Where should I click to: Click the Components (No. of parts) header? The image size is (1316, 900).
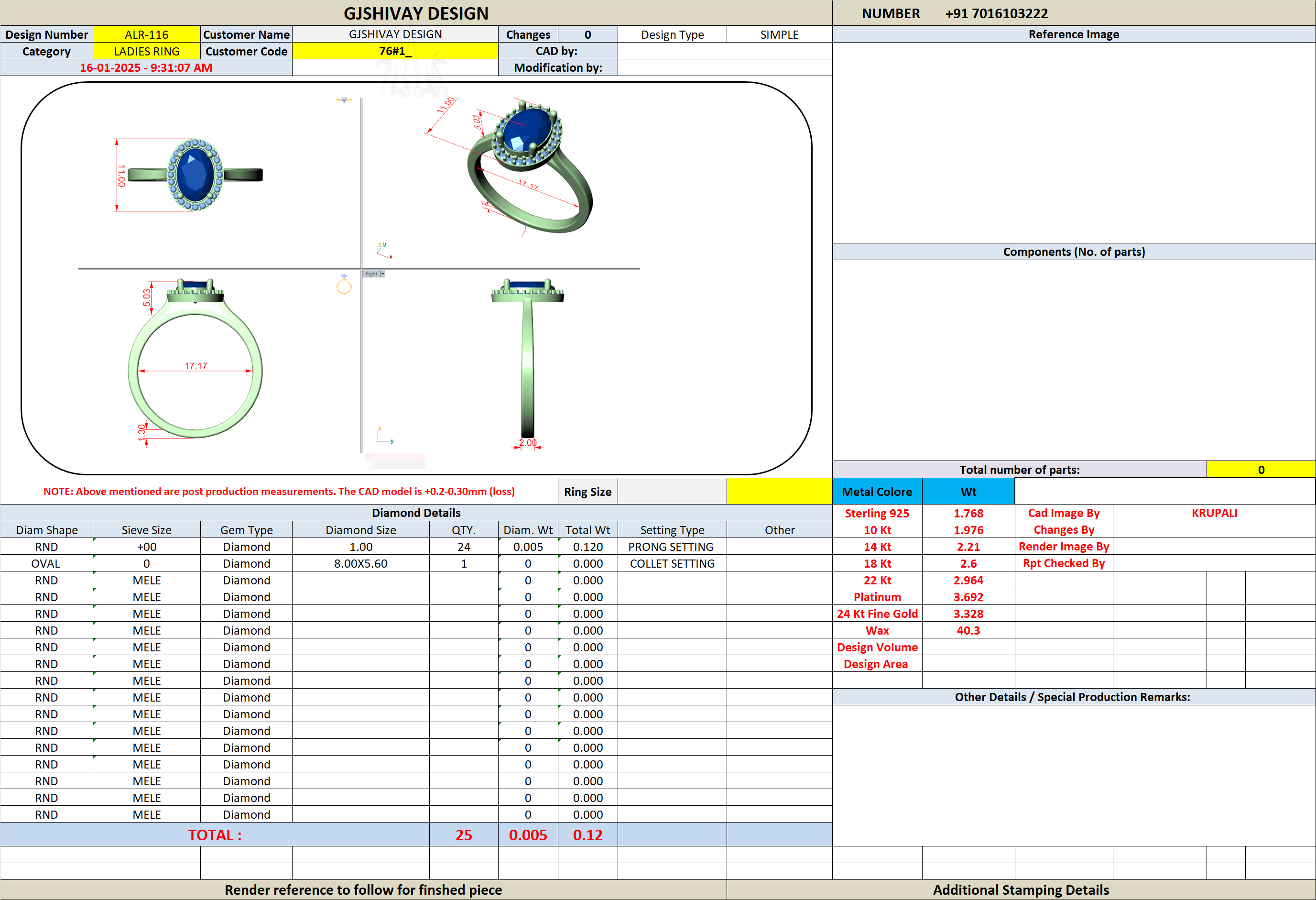point(1074,252)
